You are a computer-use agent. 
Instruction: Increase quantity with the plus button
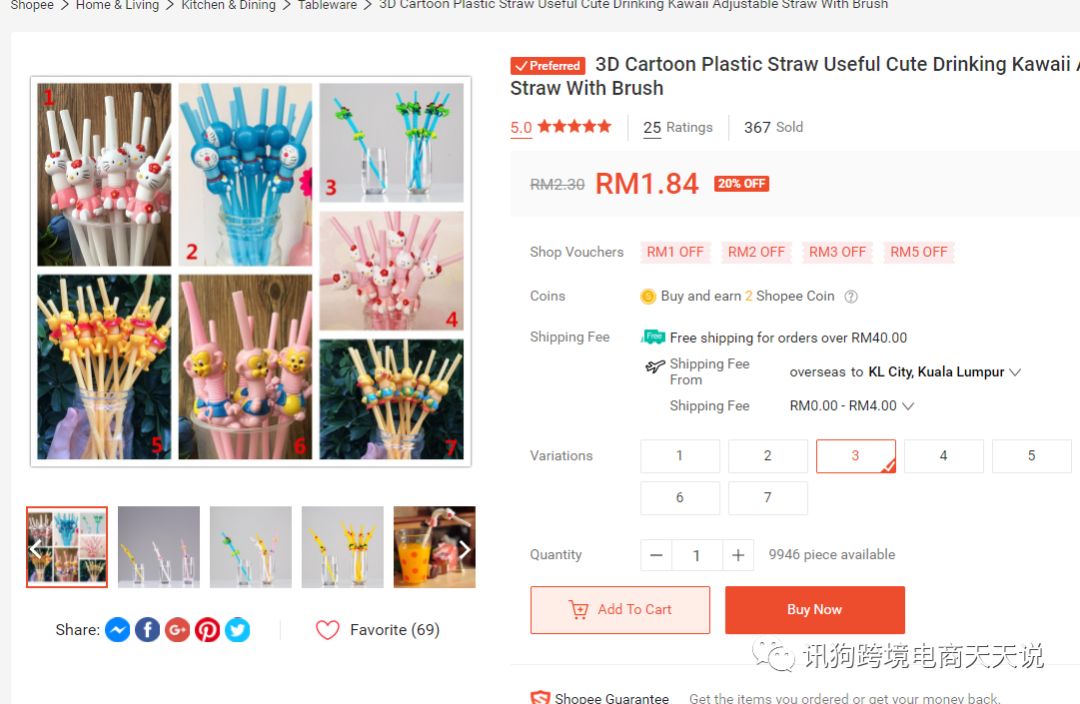[738, 555]
